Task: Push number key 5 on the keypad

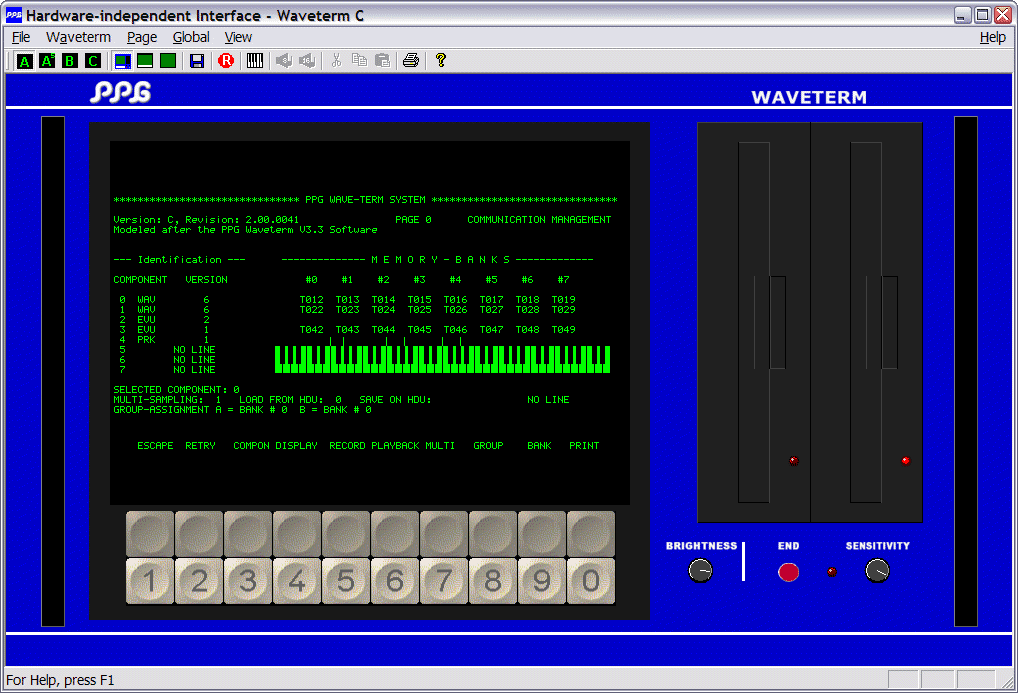Action: [346, 581]
